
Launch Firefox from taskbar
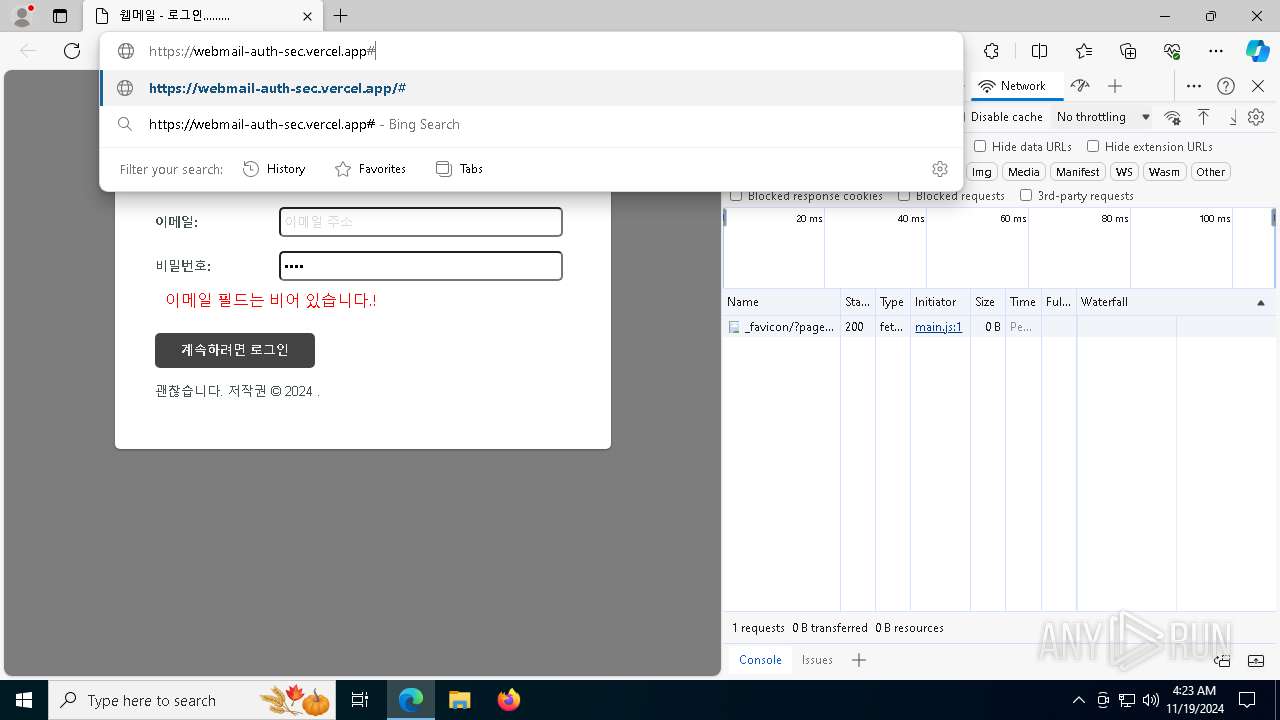(x=508, y=700)
